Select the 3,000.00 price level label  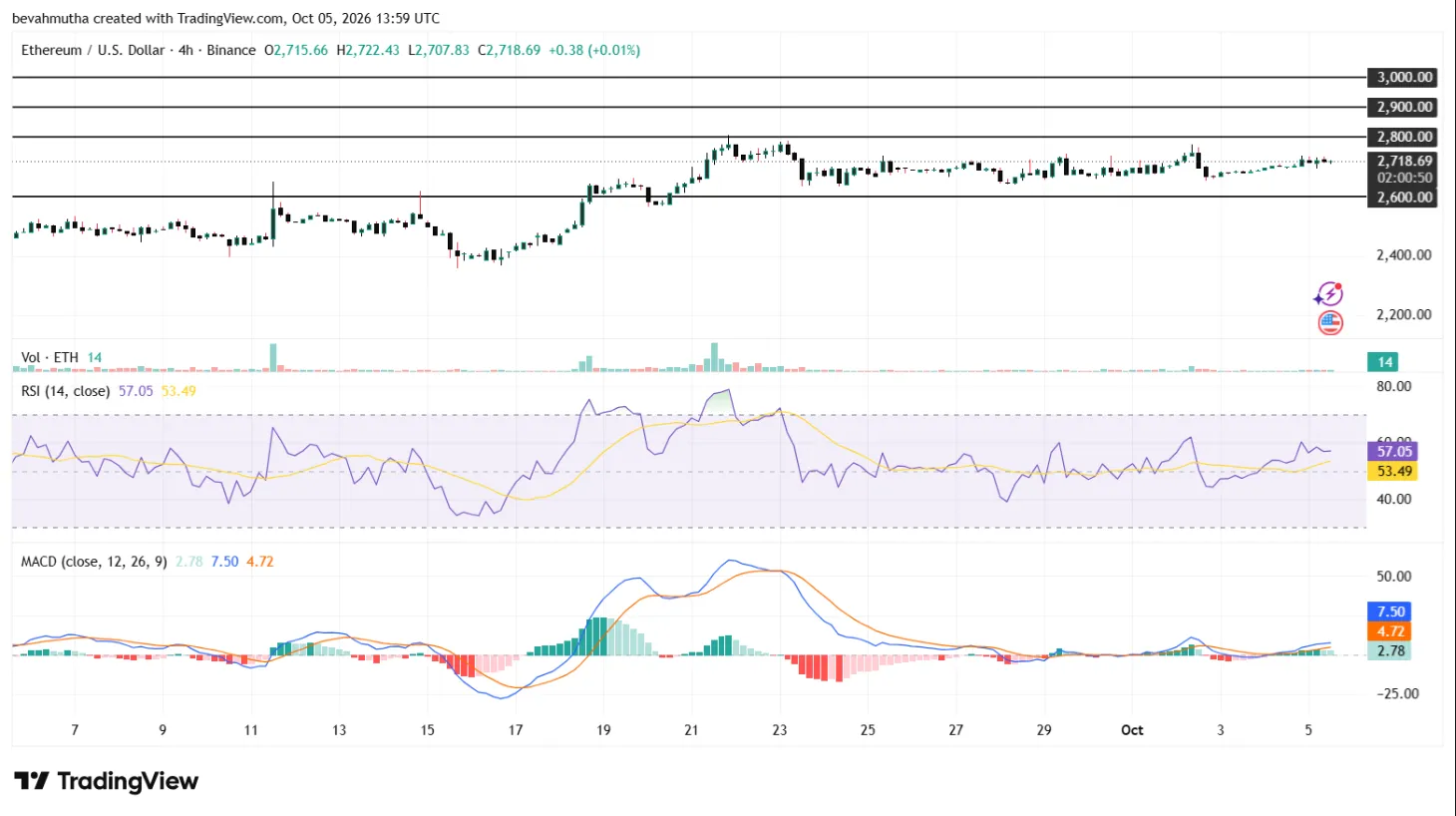coord(1404,77)
